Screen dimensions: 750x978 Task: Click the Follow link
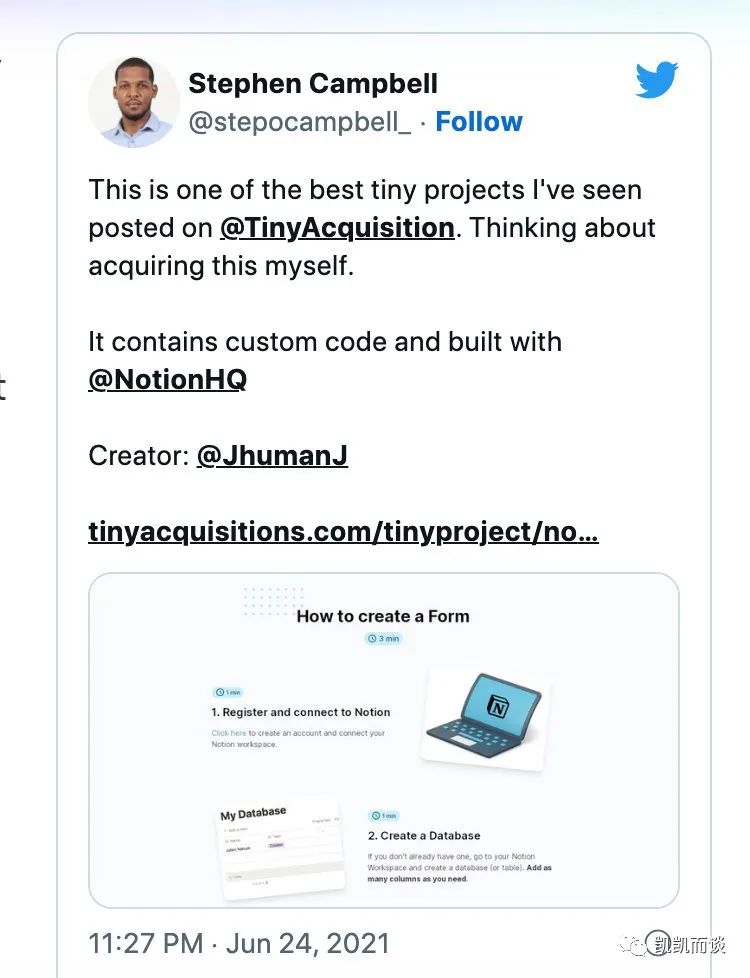pyautogui.click(x=479, y=122)
